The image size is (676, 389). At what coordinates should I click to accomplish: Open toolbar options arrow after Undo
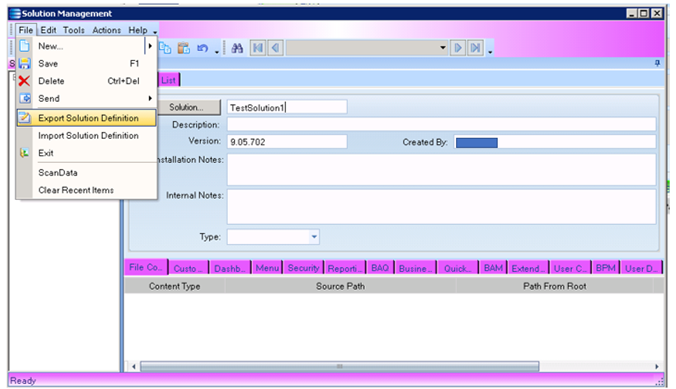pos(217,52)
